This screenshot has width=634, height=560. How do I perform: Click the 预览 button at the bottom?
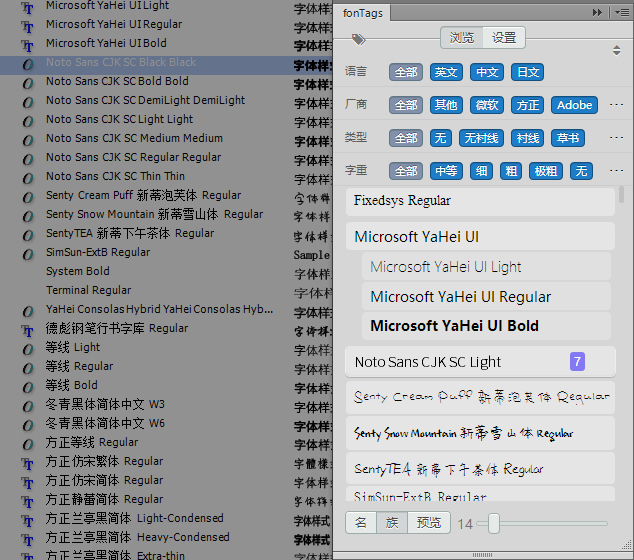(x=429, y=522)
